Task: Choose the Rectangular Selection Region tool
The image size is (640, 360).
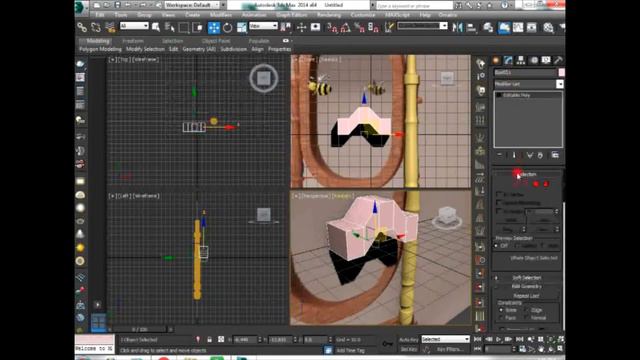Action: [x=184, y=27]
